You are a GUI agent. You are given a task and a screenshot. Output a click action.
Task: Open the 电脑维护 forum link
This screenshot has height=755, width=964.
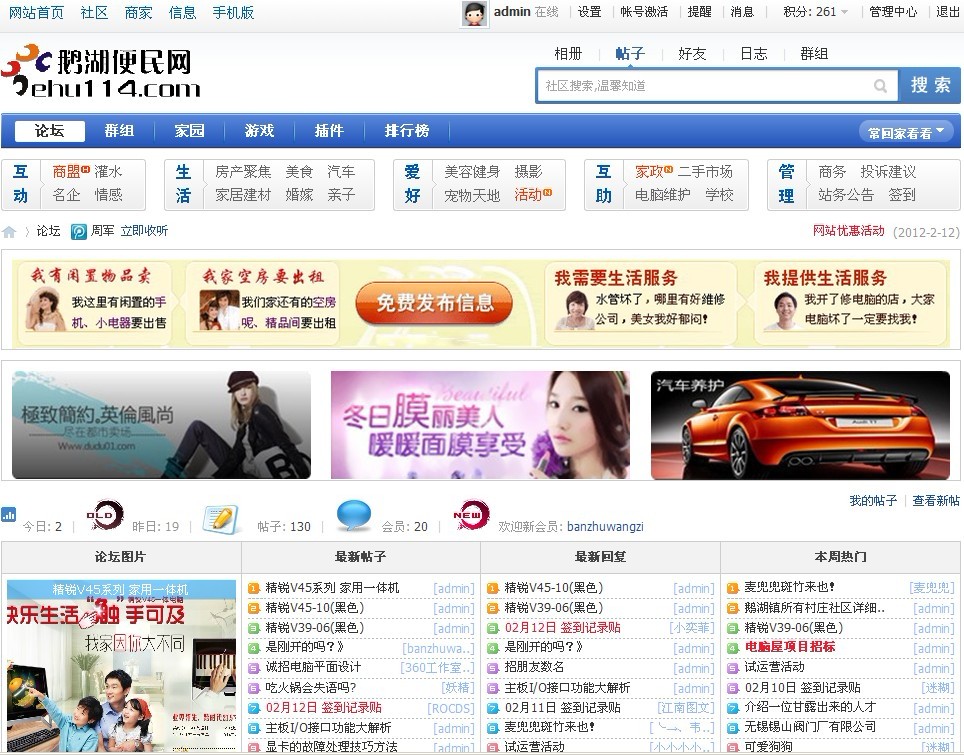click(663, 195)
